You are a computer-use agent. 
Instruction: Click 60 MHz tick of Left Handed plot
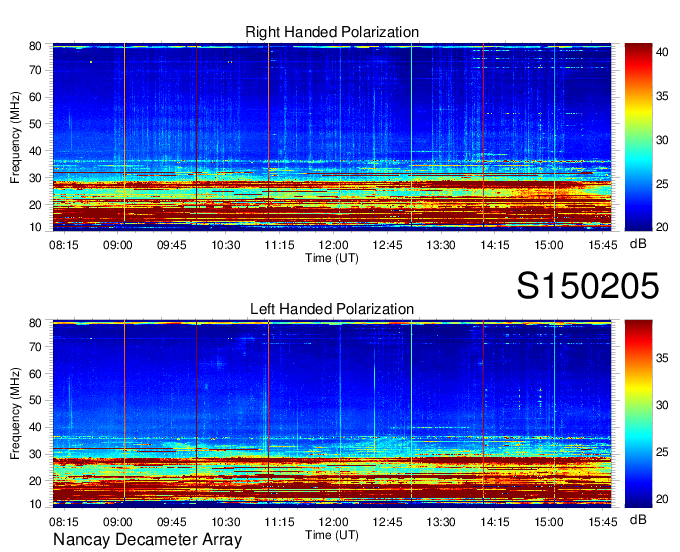coord(35,374)
